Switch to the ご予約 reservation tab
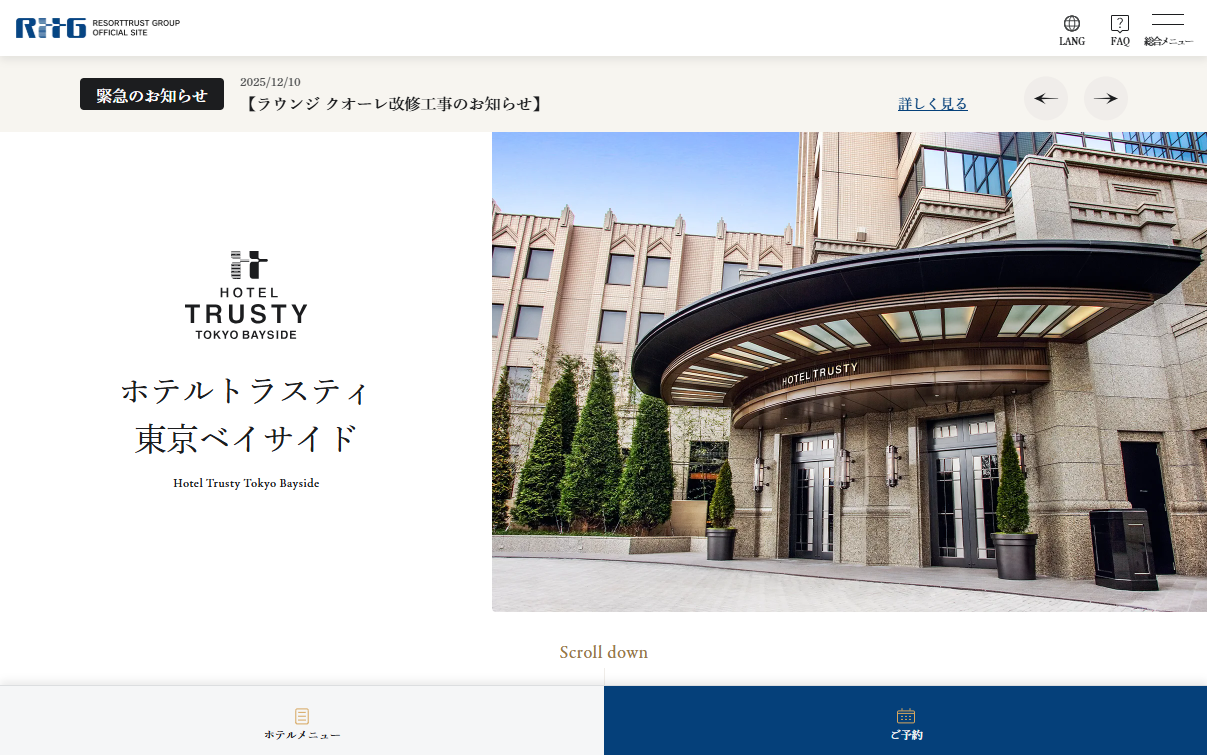The height and width of the screenshot is (755, 1207). [x=906, y=721]
